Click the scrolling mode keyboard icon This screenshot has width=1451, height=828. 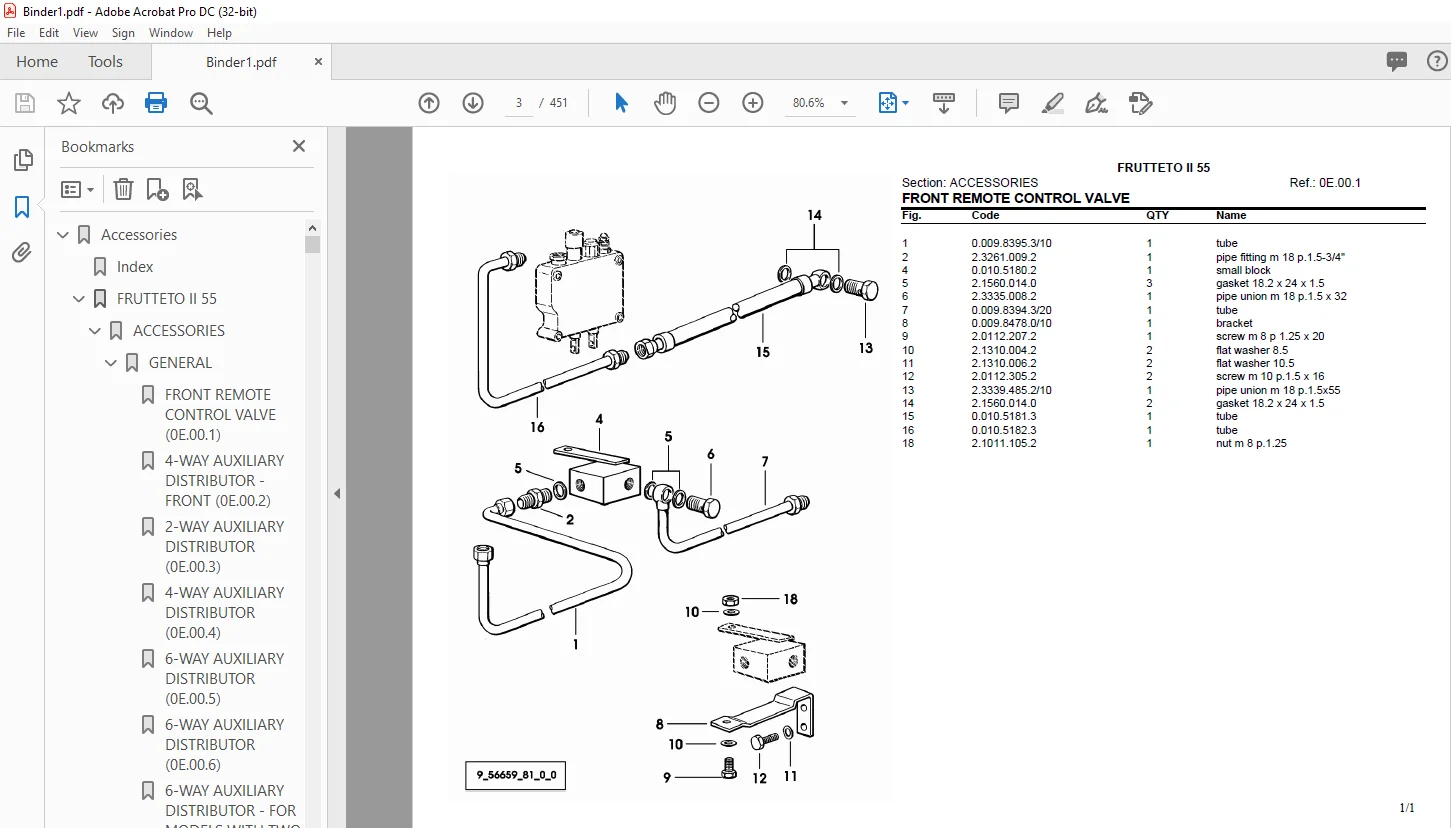pyautogui.click(x=944, y=103)
